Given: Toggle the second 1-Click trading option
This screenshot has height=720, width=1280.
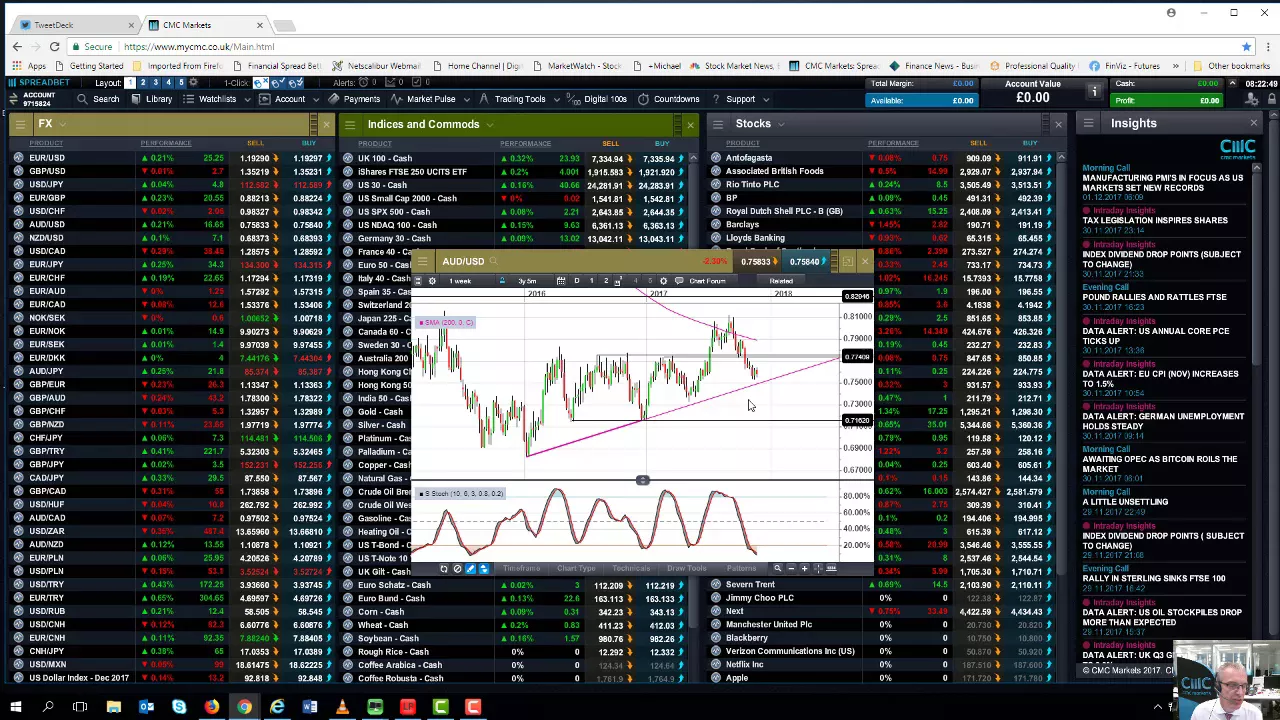Looking at the screenshot, I should (x=277, y=83).
